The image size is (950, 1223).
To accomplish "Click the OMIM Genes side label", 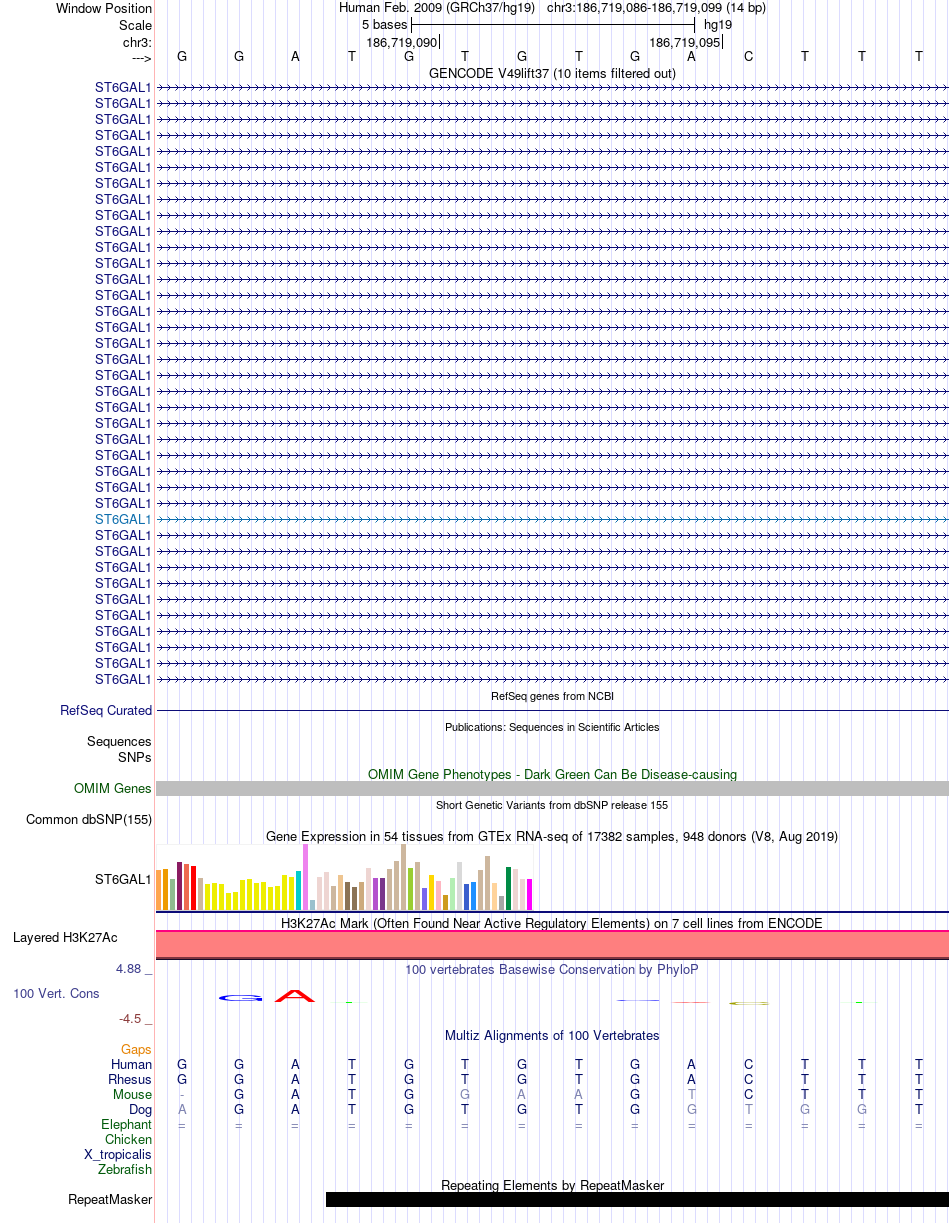I will (113, 789).
